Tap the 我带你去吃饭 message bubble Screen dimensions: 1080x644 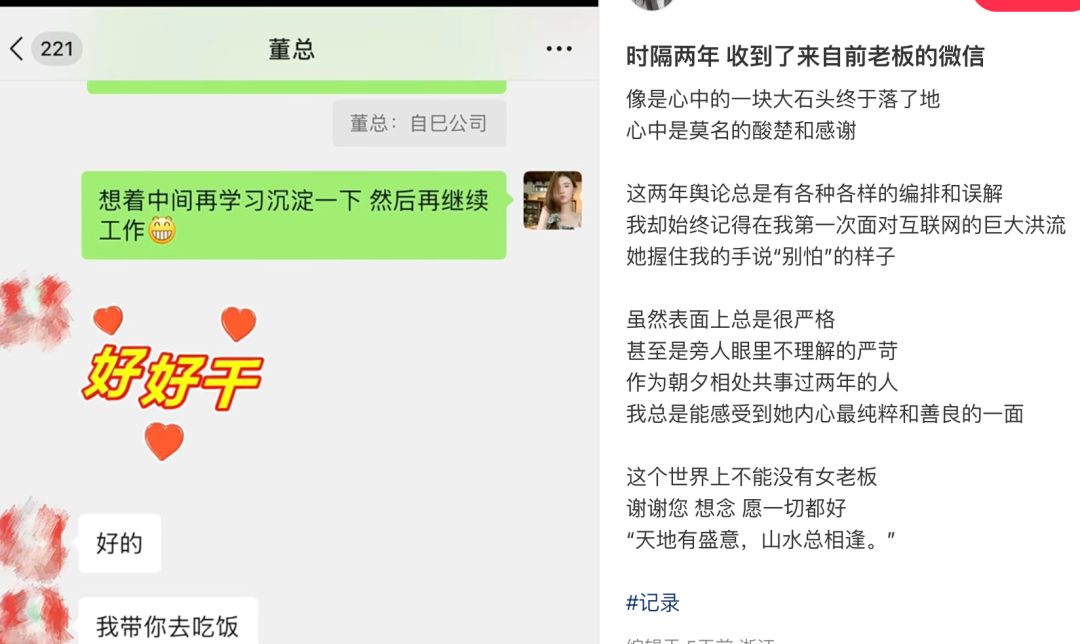click(x=168, y=621)
